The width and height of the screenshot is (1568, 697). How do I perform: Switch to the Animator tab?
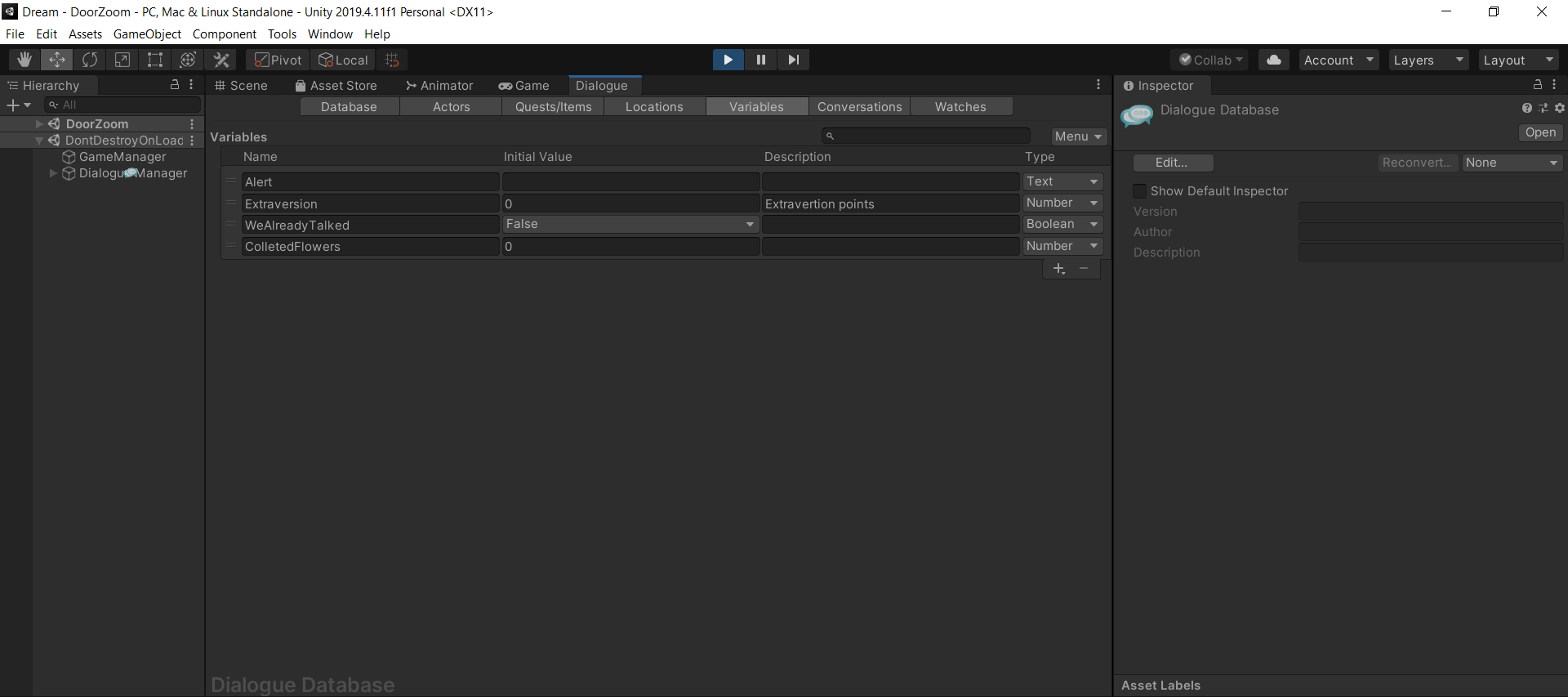pyautogui.click(x=439, y=85)
